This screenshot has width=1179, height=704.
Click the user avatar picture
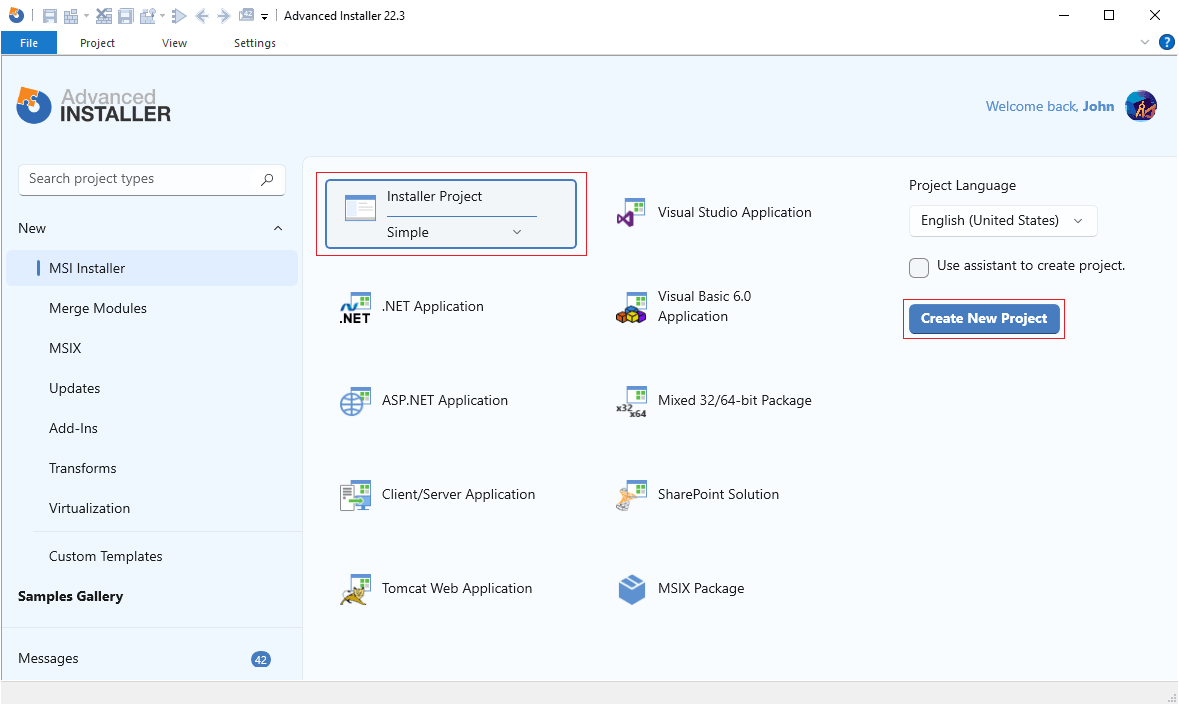pos(1141,106)
